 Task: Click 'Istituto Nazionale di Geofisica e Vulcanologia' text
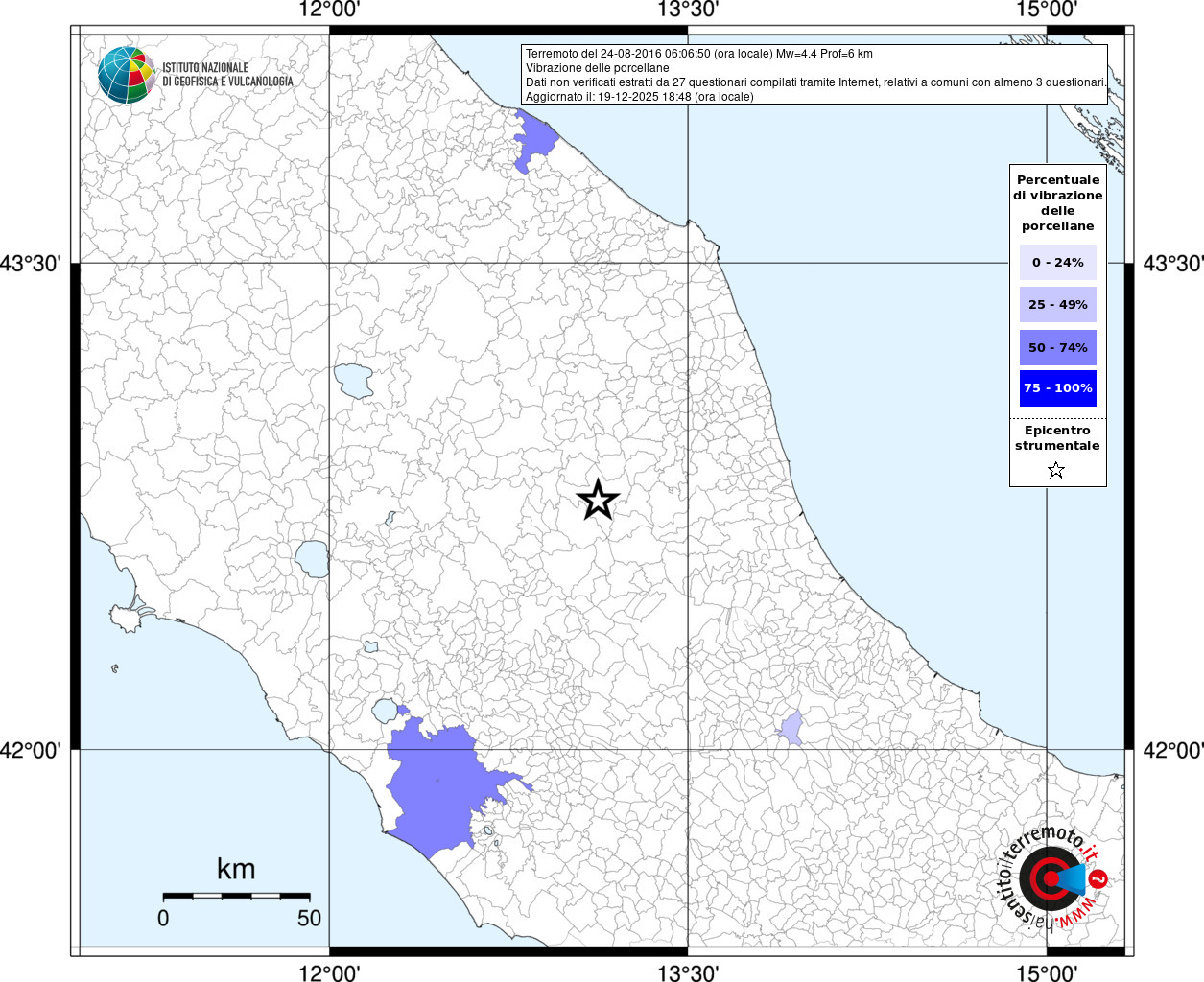pyautogui.click(x=227, y=75)
